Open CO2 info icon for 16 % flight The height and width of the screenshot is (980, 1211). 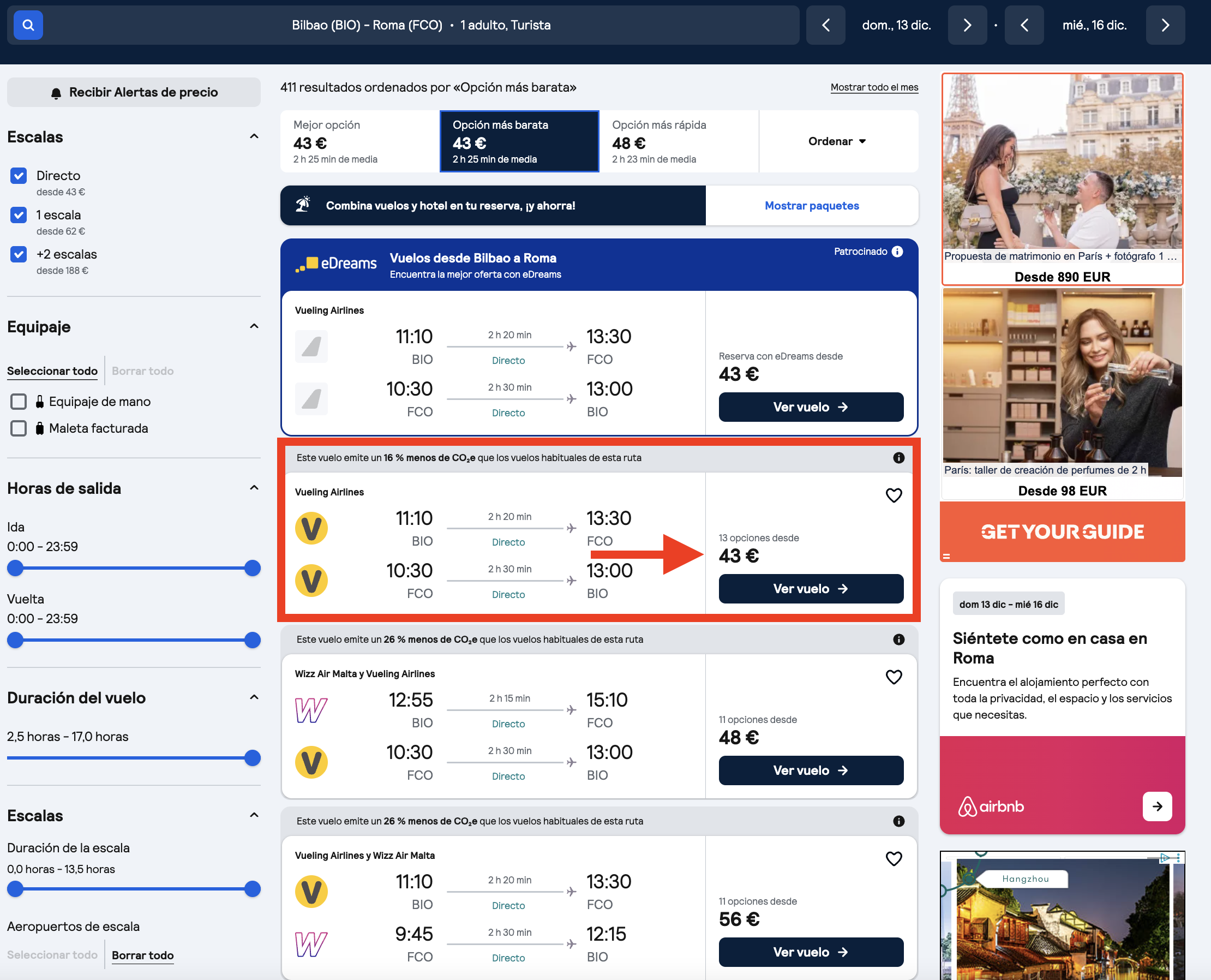pos(899,458)
